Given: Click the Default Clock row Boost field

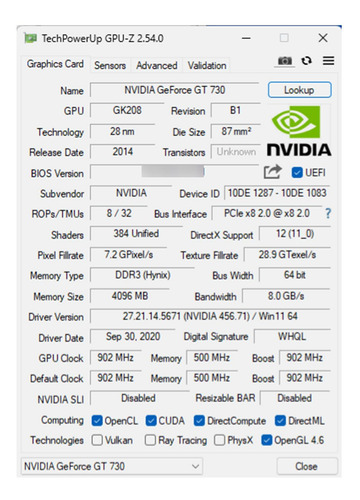Looking at the screenshot, I should coord(305,378).
